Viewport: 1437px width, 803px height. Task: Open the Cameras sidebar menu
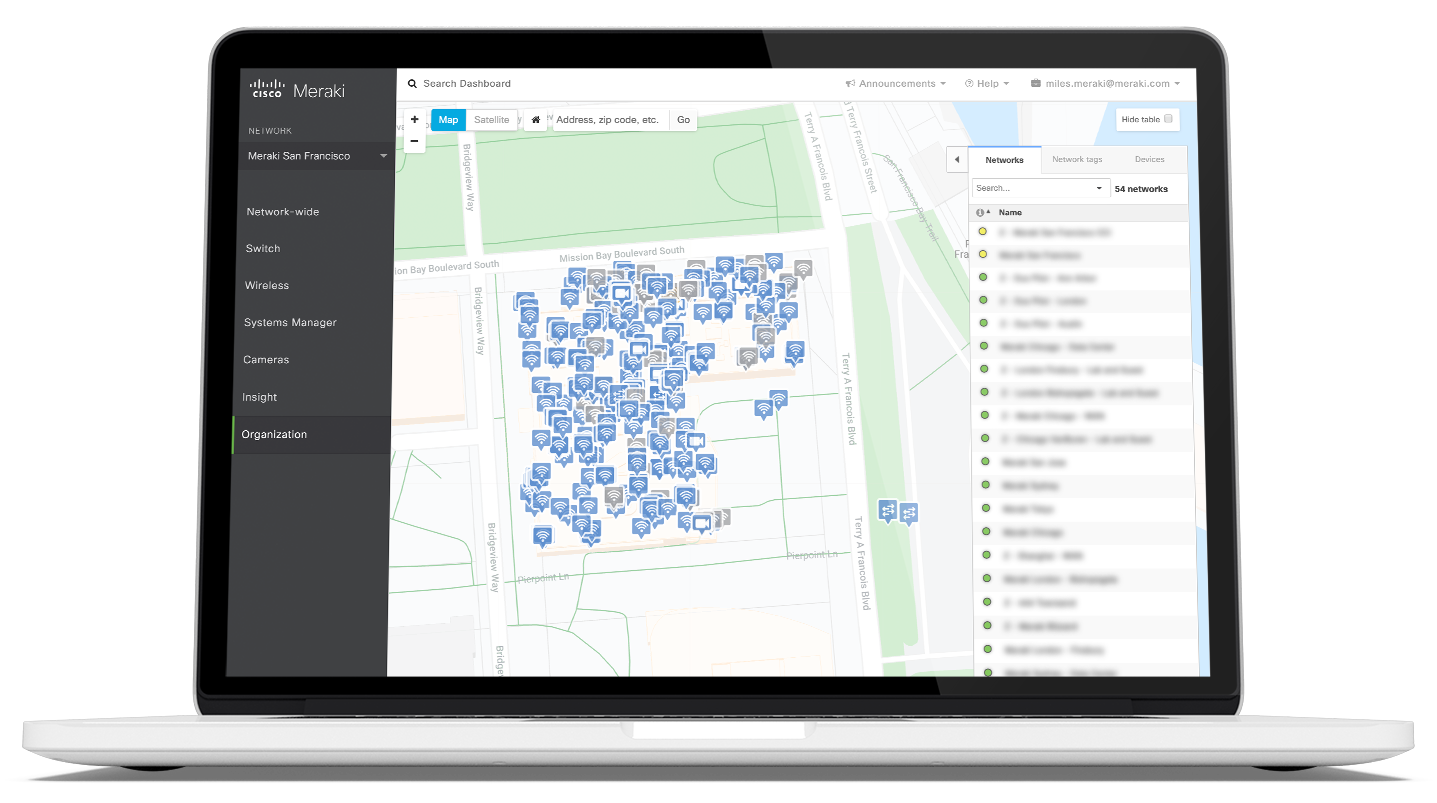pyautogui.click(x=266, y=360)
